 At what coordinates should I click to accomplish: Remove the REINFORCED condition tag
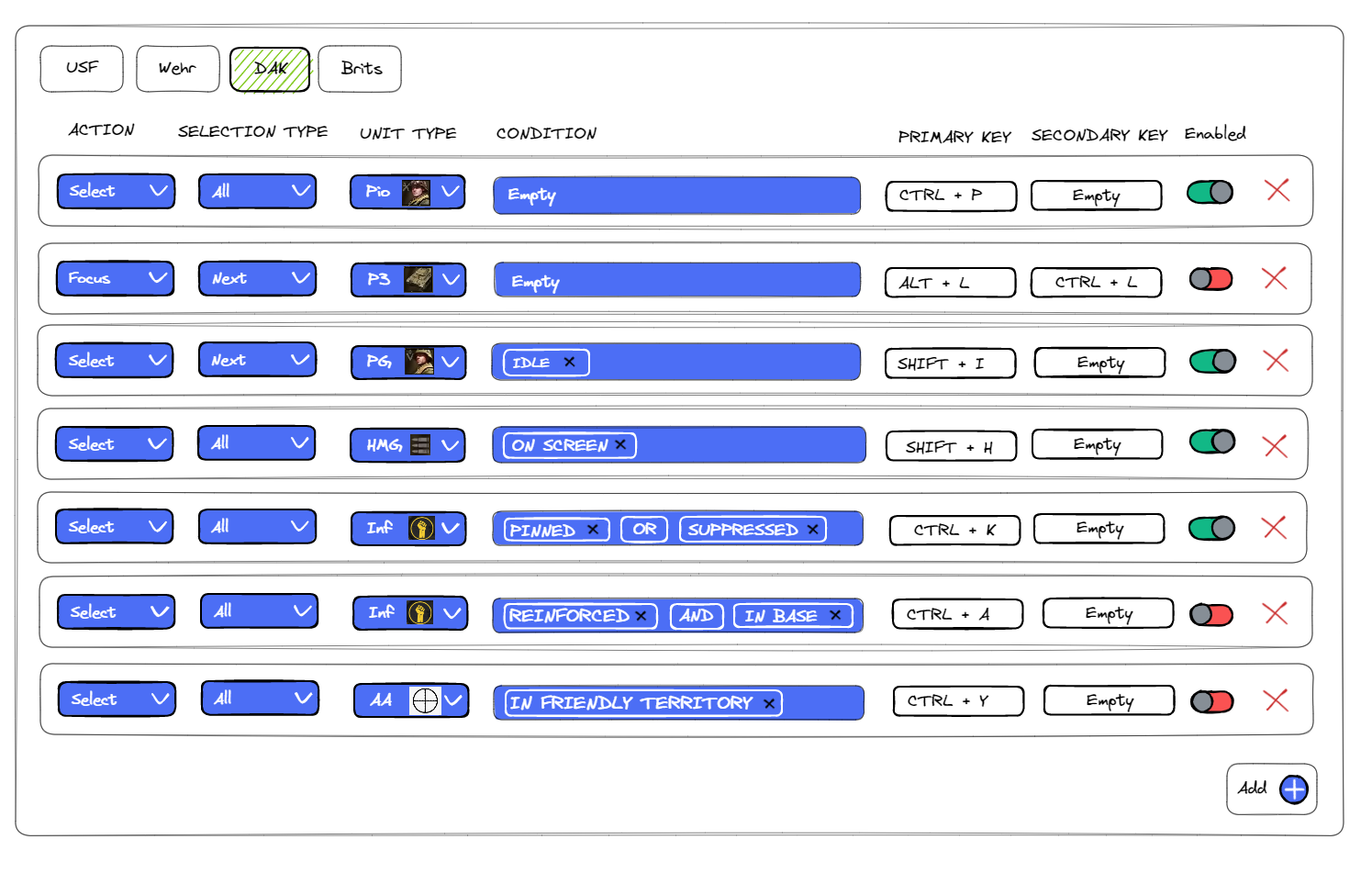point(641,616)
